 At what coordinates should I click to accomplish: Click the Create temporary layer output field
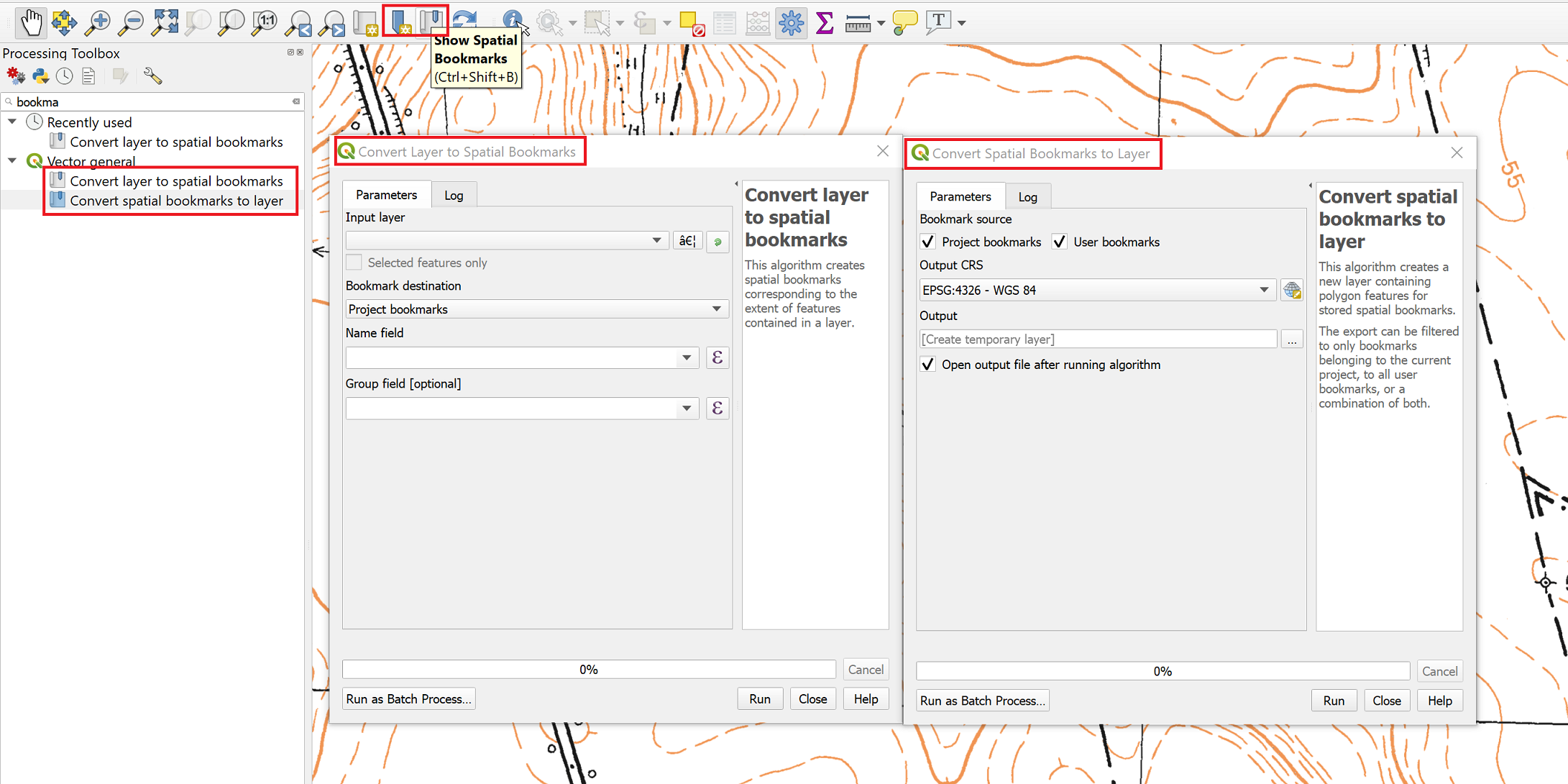tap(1097, 339)
